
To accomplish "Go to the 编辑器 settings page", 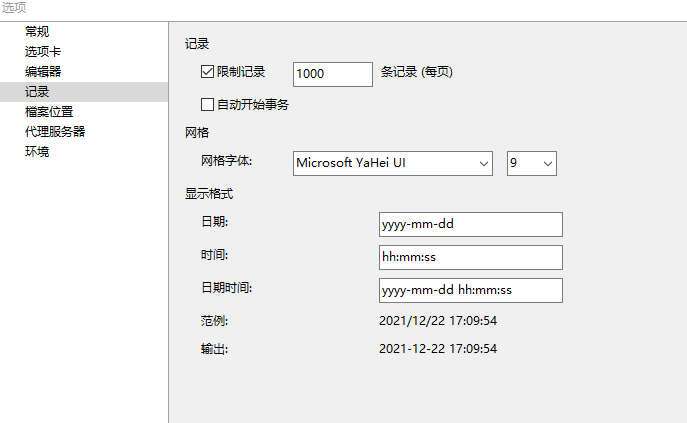I will click(43, 72).
